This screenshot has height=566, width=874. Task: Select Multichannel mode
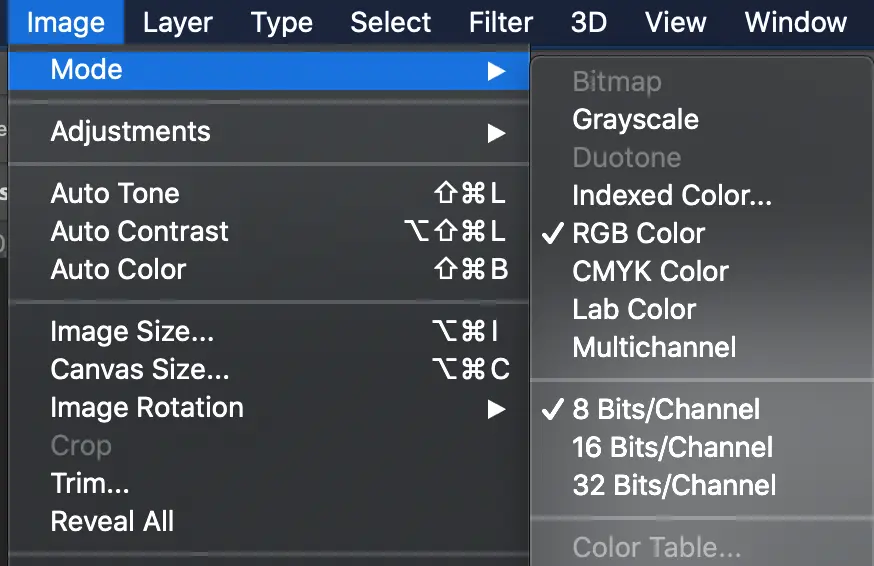pyautogui.click(x=654, y=348)
